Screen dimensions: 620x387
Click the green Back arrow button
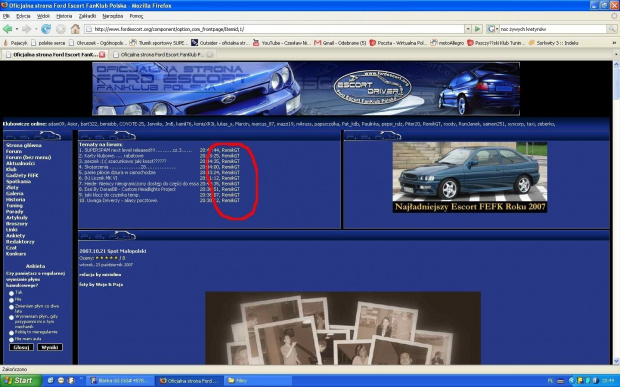coord(7,29)
